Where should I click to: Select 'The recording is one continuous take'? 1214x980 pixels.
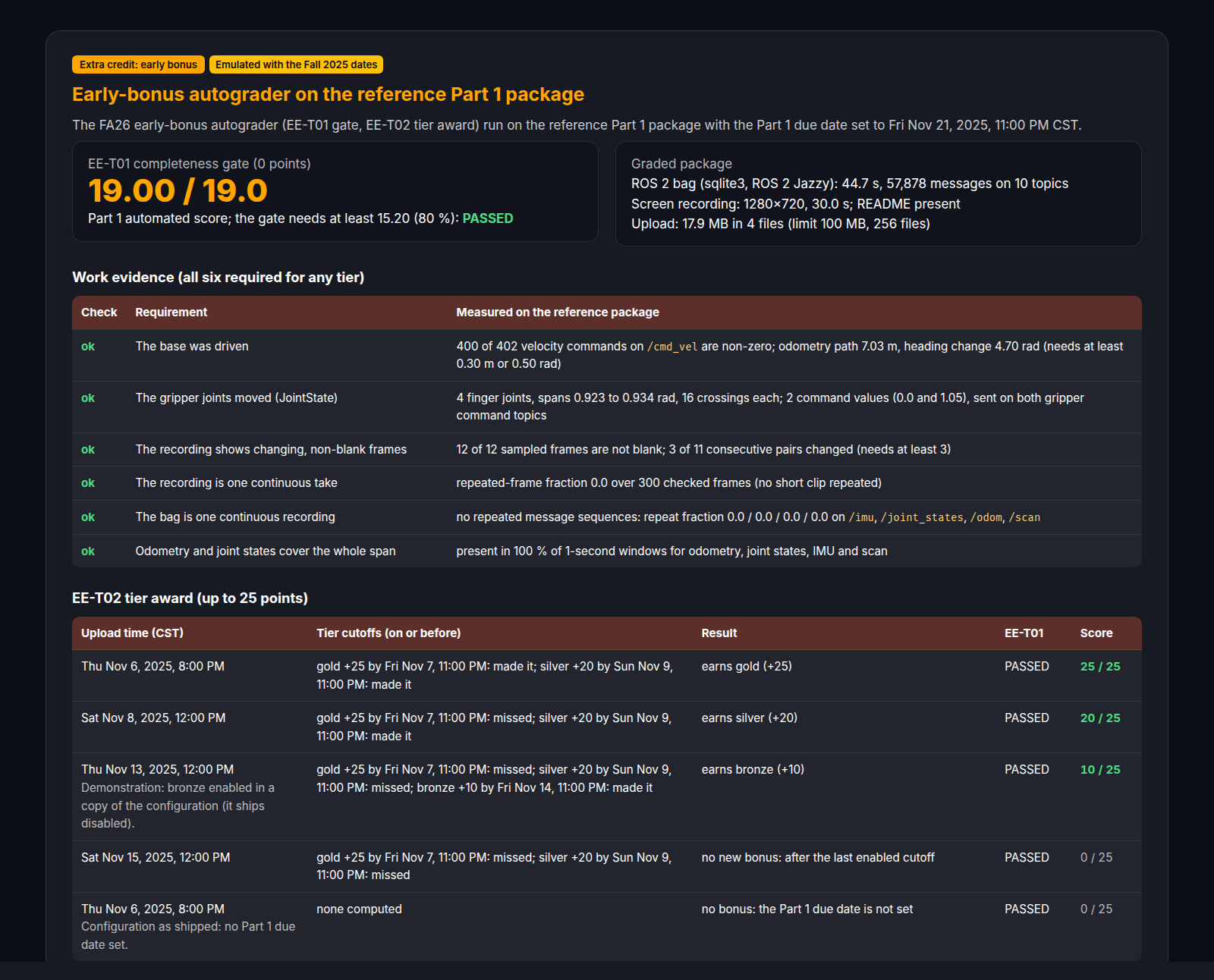pos(236,483)
